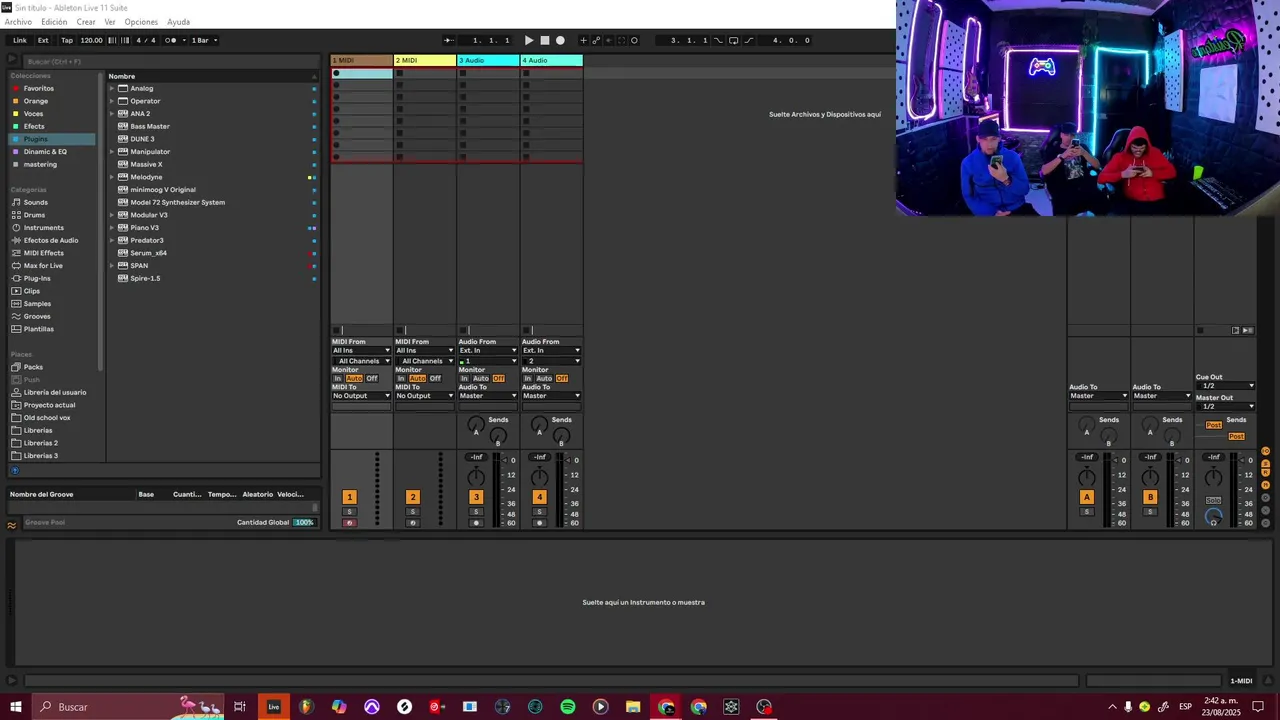Click Stop All Clips button on master

[1200, 330]
